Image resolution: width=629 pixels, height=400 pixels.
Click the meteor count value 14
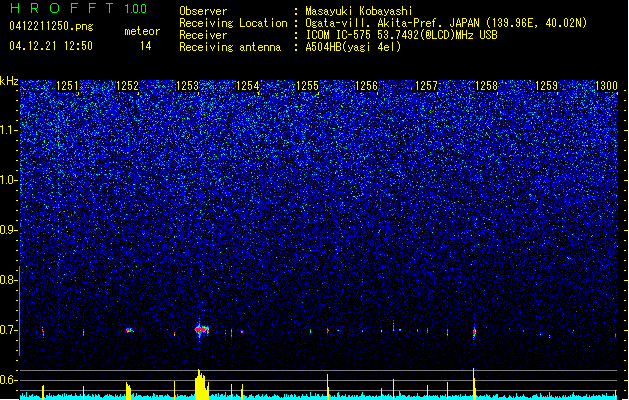tap(146, 46)
